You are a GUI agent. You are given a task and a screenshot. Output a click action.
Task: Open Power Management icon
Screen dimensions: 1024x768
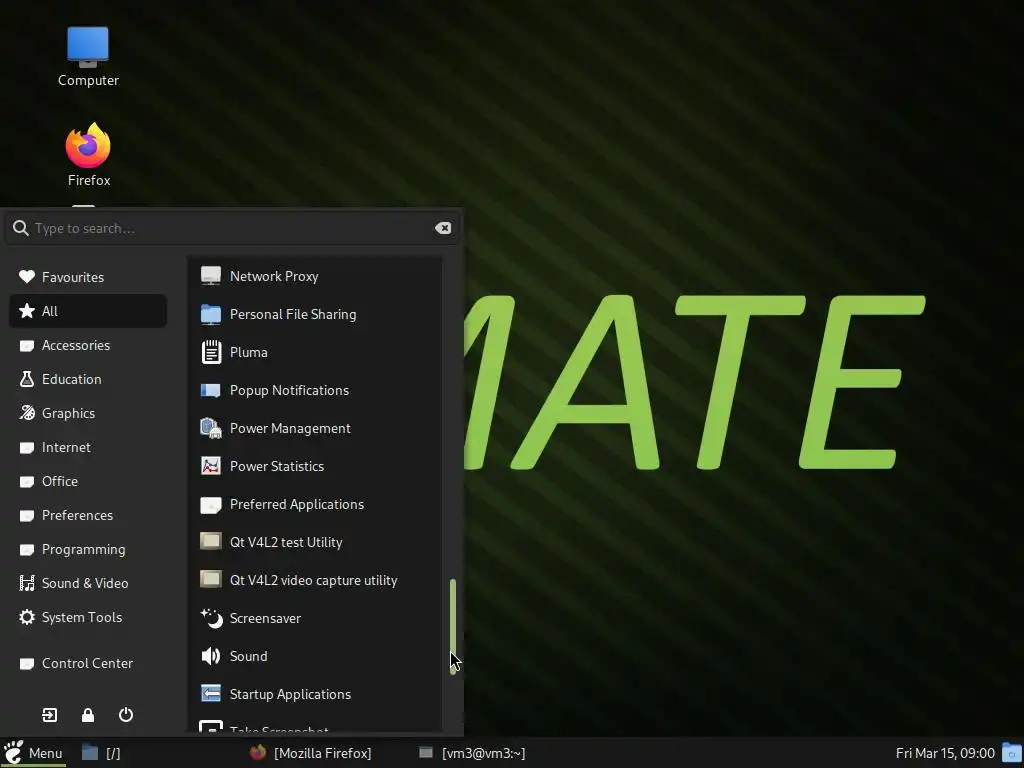point(210,428)
